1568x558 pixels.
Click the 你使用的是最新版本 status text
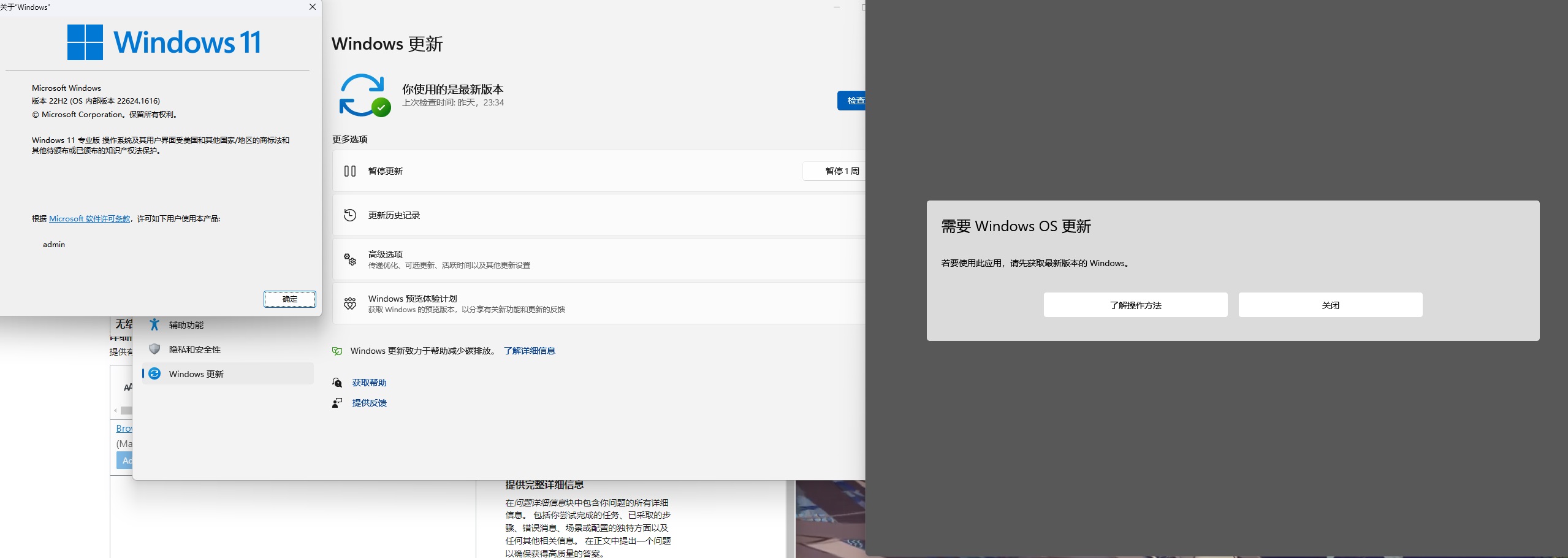coord(453,89)
